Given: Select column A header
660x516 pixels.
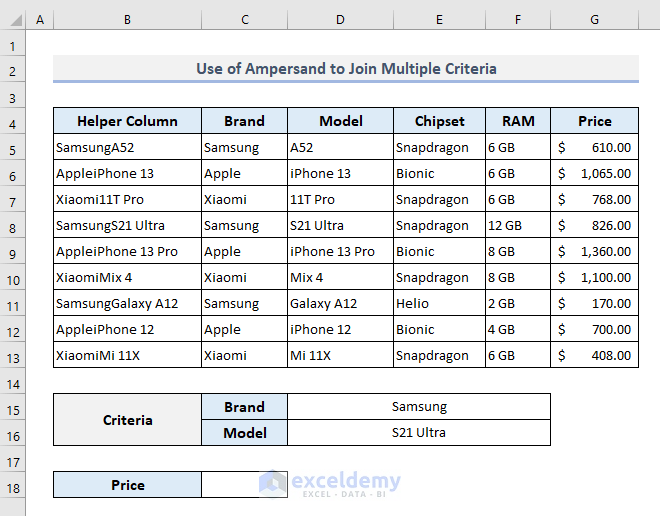Looking at the screenshot, I should [x=40, y=20].
